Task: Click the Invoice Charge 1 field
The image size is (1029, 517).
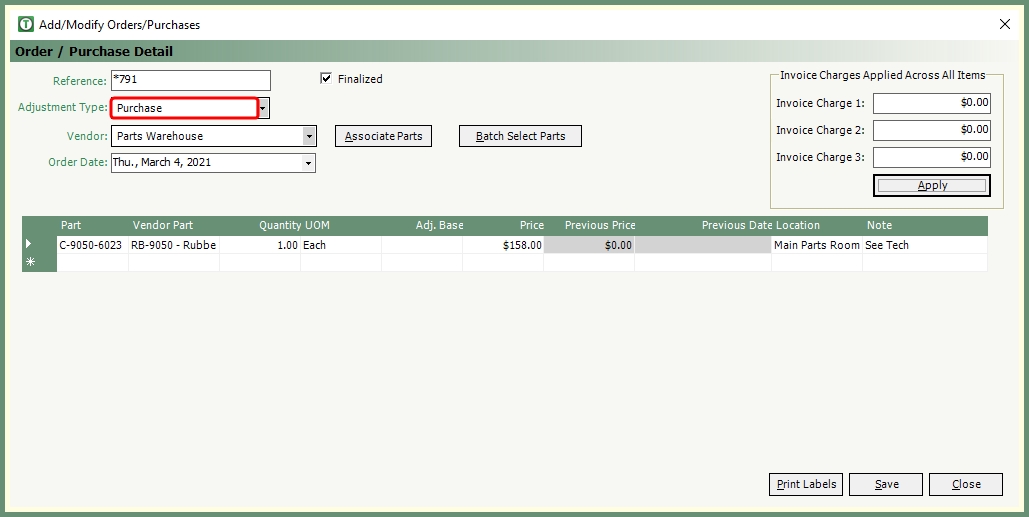Action: (931, 103)
